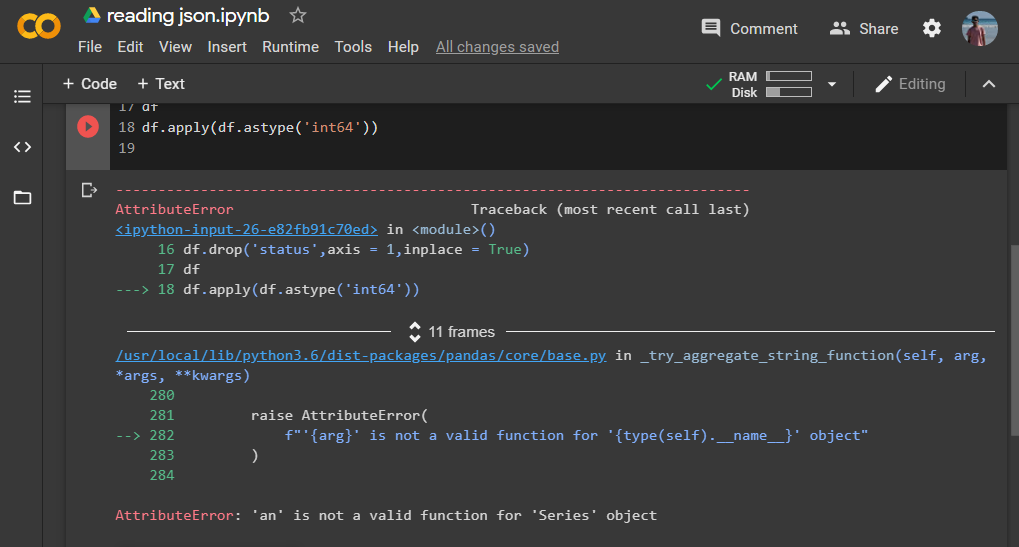Open the Editing mode dropdown
Screen dimensions: 1019x547
909,84
